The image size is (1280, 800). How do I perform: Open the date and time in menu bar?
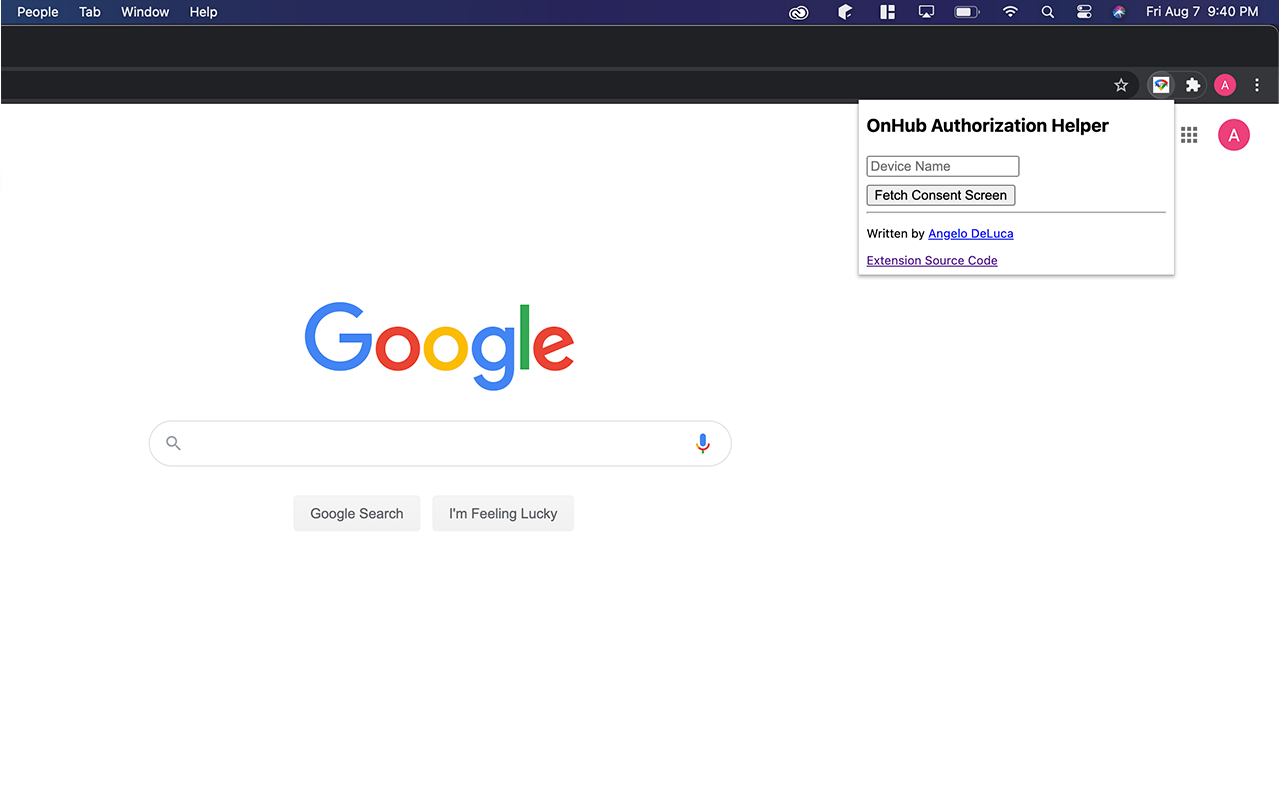(x=1202, y=12)
